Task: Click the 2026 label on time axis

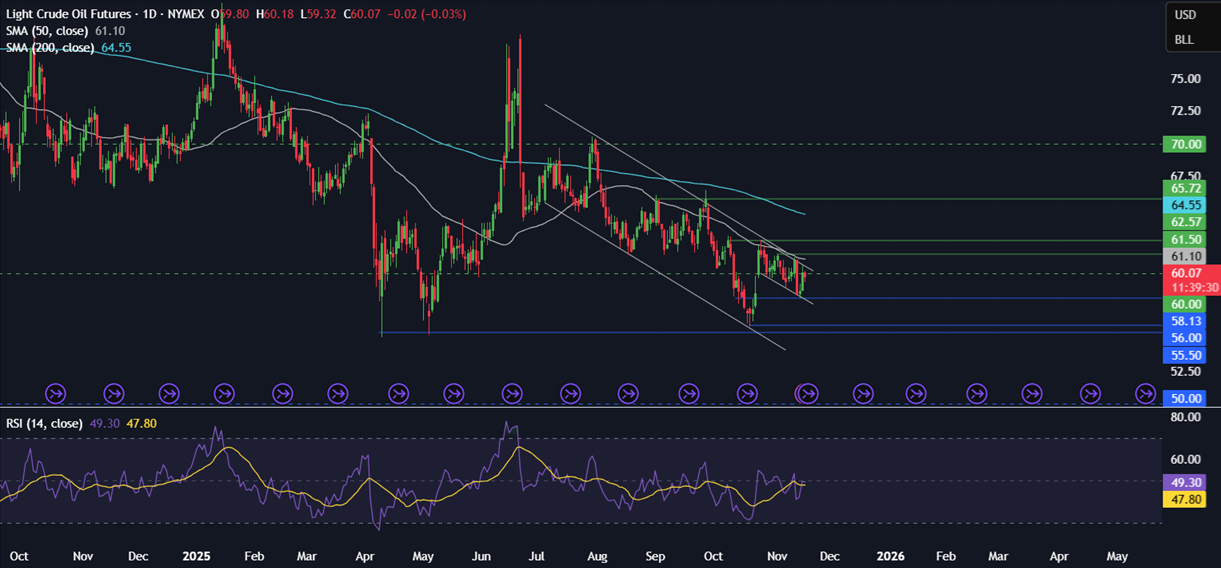Action: [x=890, y=554]
